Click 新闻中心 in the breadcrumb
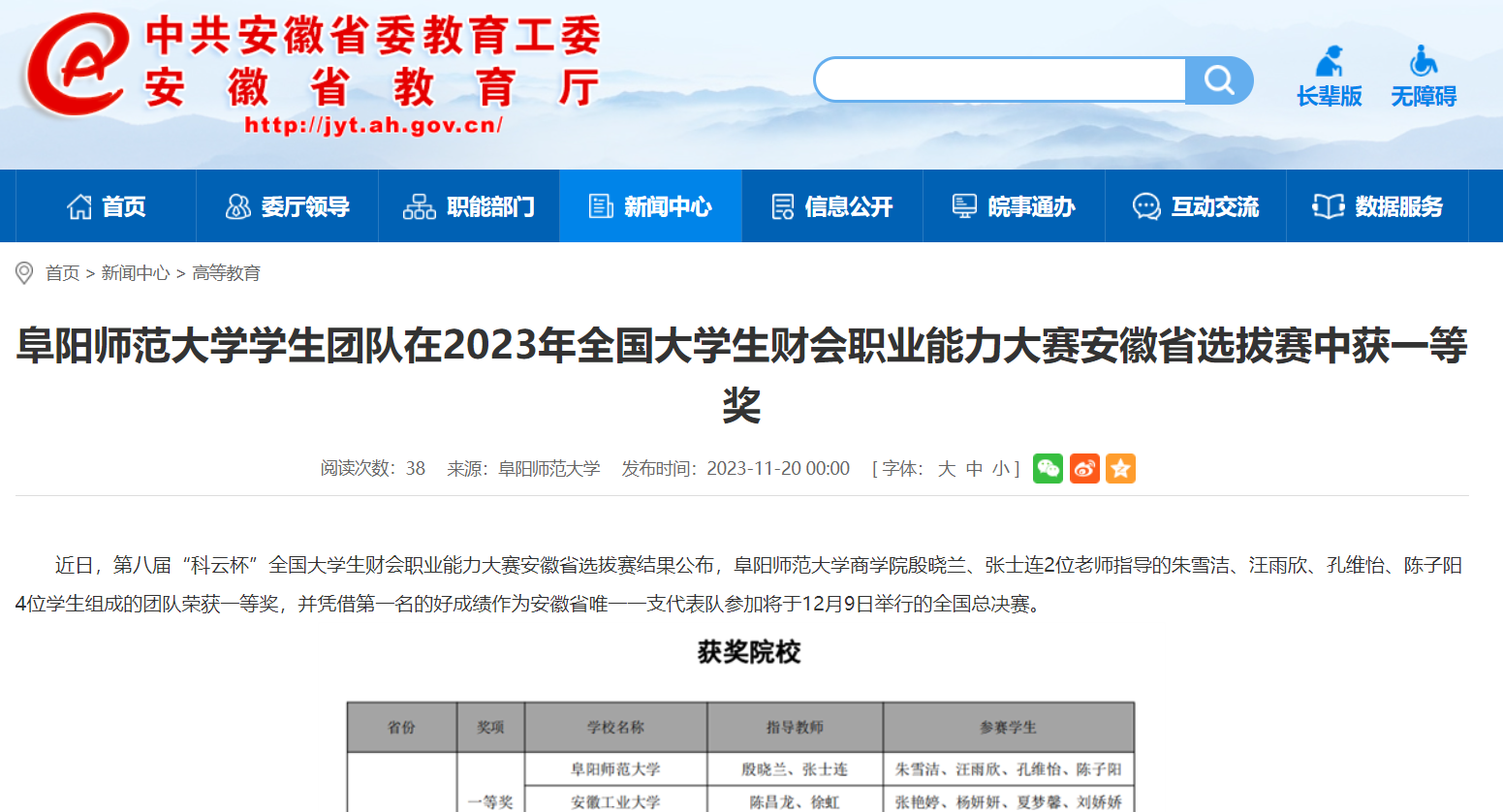Screen dimensions: 1503x812 tap(136, 273)
